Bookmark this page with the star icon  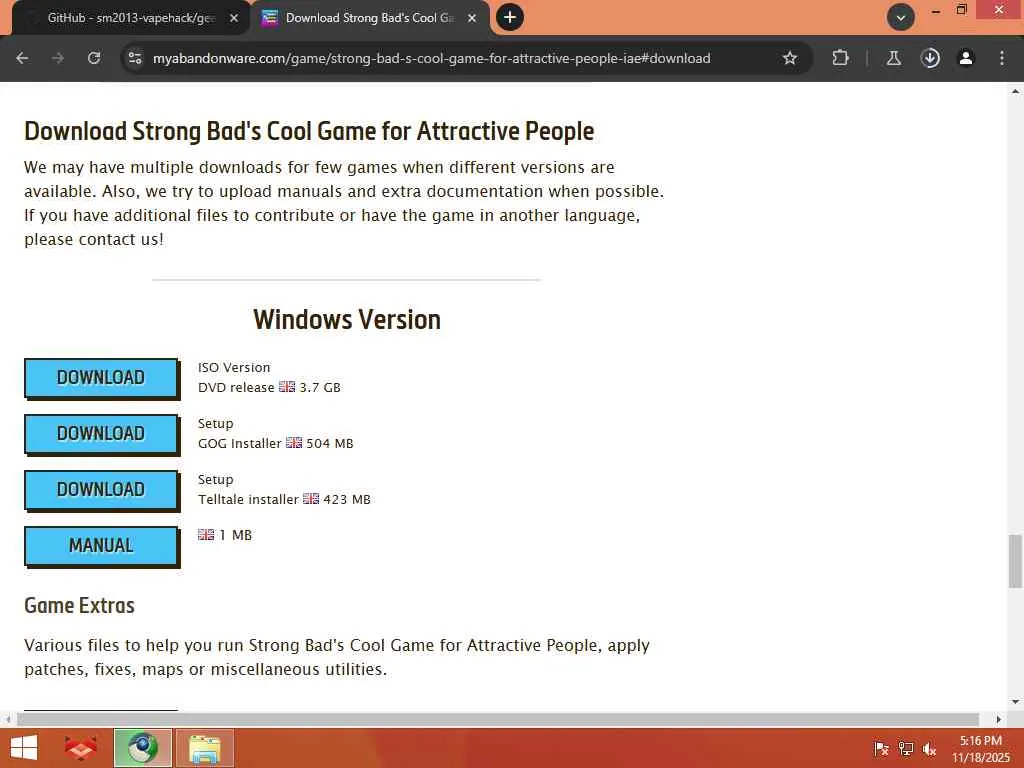[x=790, y=58]
